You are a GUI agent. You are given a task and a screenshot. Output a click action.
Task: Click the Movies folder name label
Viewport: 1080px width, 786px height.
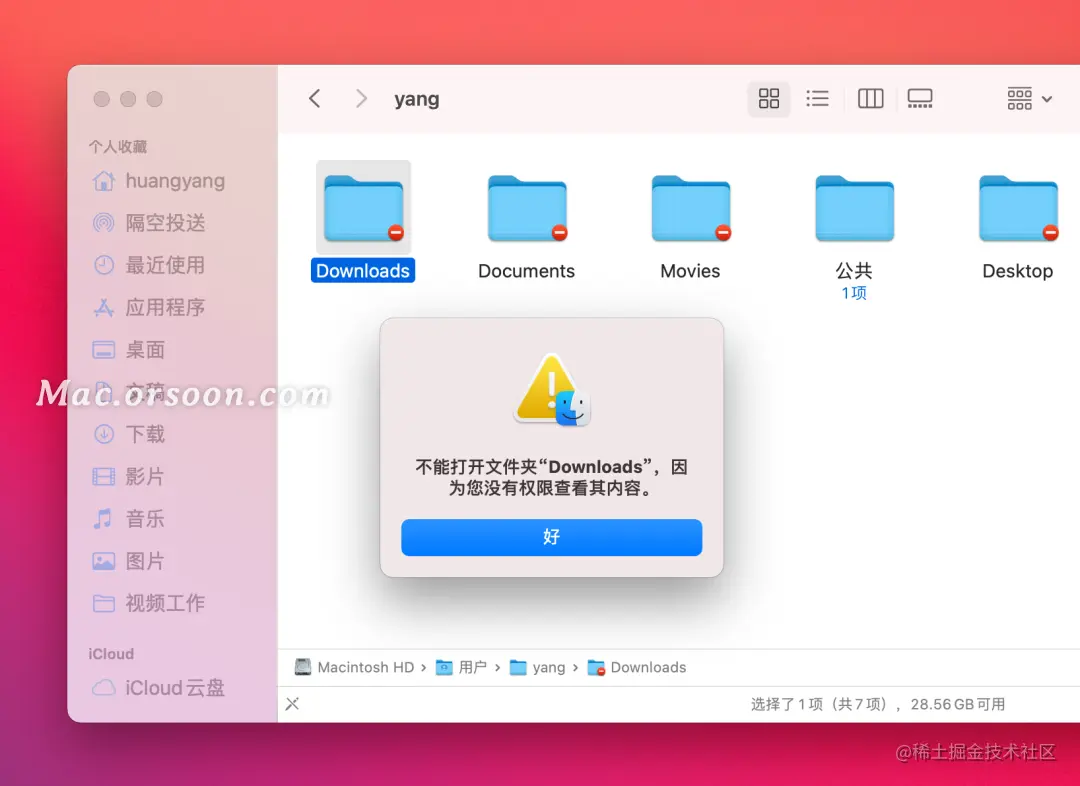click(x=690, y=271)
